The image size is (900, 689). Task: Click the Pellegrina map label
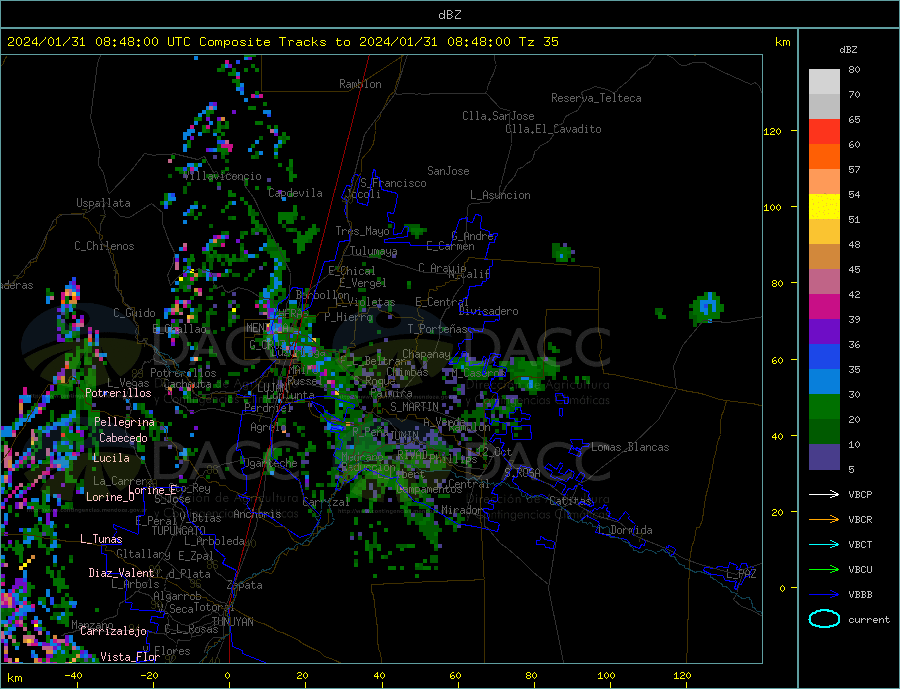pyautogui.click(x=125, y=422)
